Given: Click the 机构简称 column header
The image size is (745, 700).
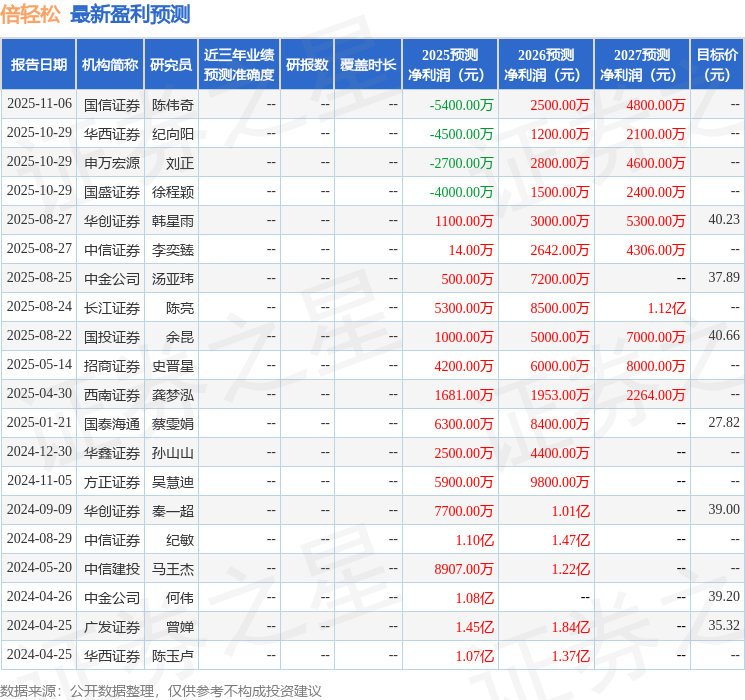Looking at the screenshot, I should pyautogui.click(x=110, y=65).
